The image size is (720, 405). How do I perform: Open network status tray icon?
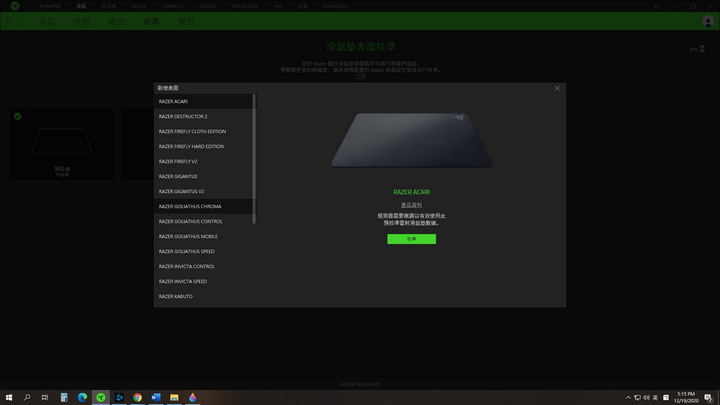637,398
